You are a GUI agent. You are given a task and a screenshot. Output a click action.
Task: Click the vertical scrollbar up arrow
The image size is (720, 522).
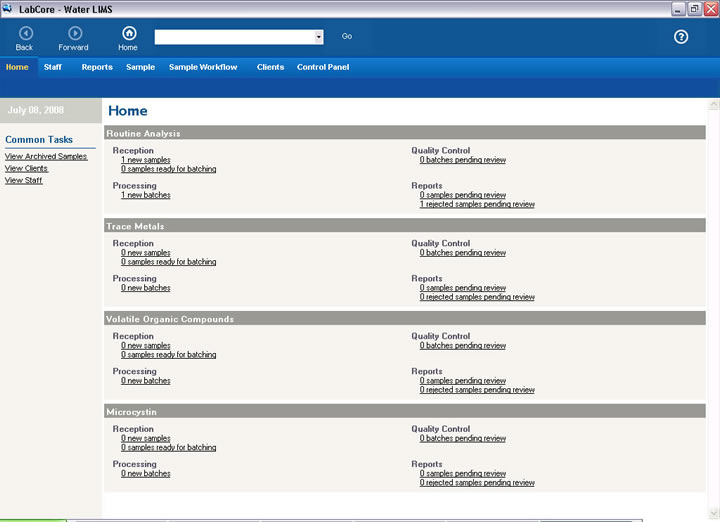click(x=713, y=104)
